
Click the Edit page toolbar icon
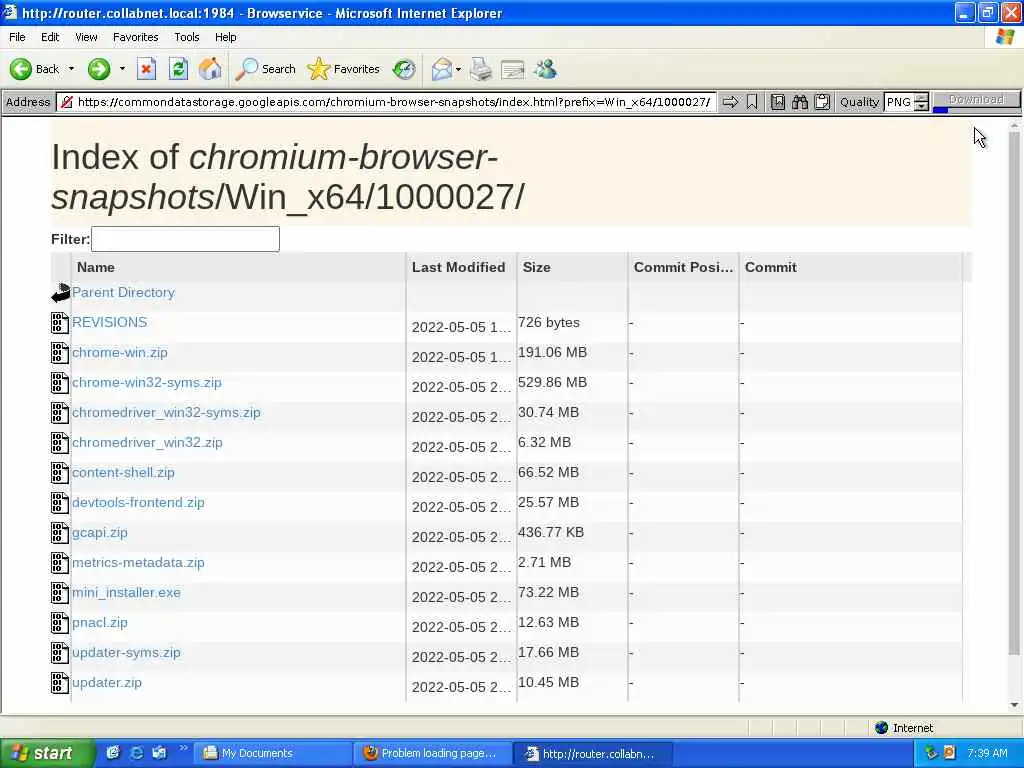pyautogui.click(x=513, y=69)
